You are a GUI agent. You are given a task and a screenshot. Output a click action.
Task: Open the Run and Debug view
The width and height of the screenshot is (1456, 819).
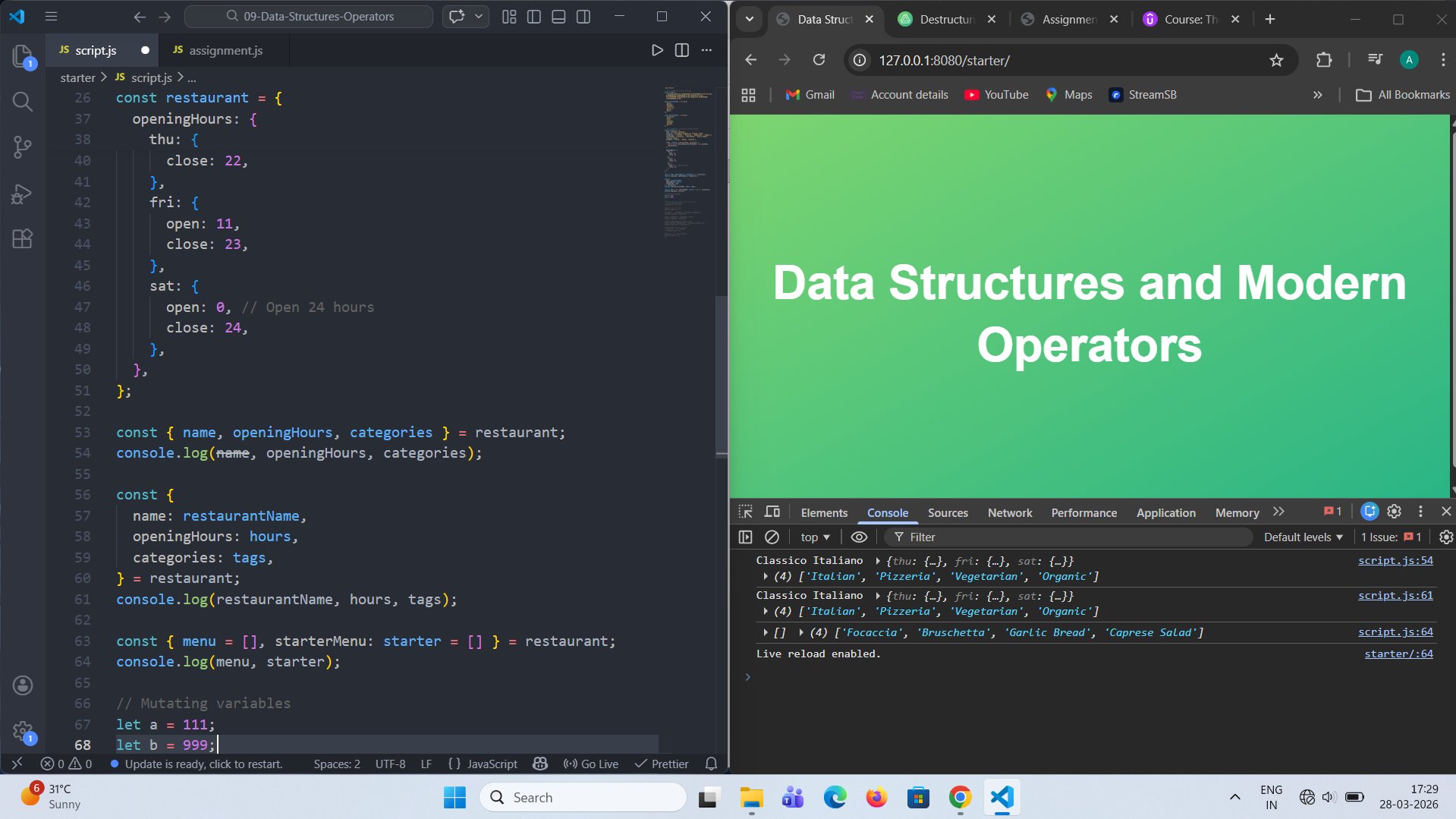point(22,194)
